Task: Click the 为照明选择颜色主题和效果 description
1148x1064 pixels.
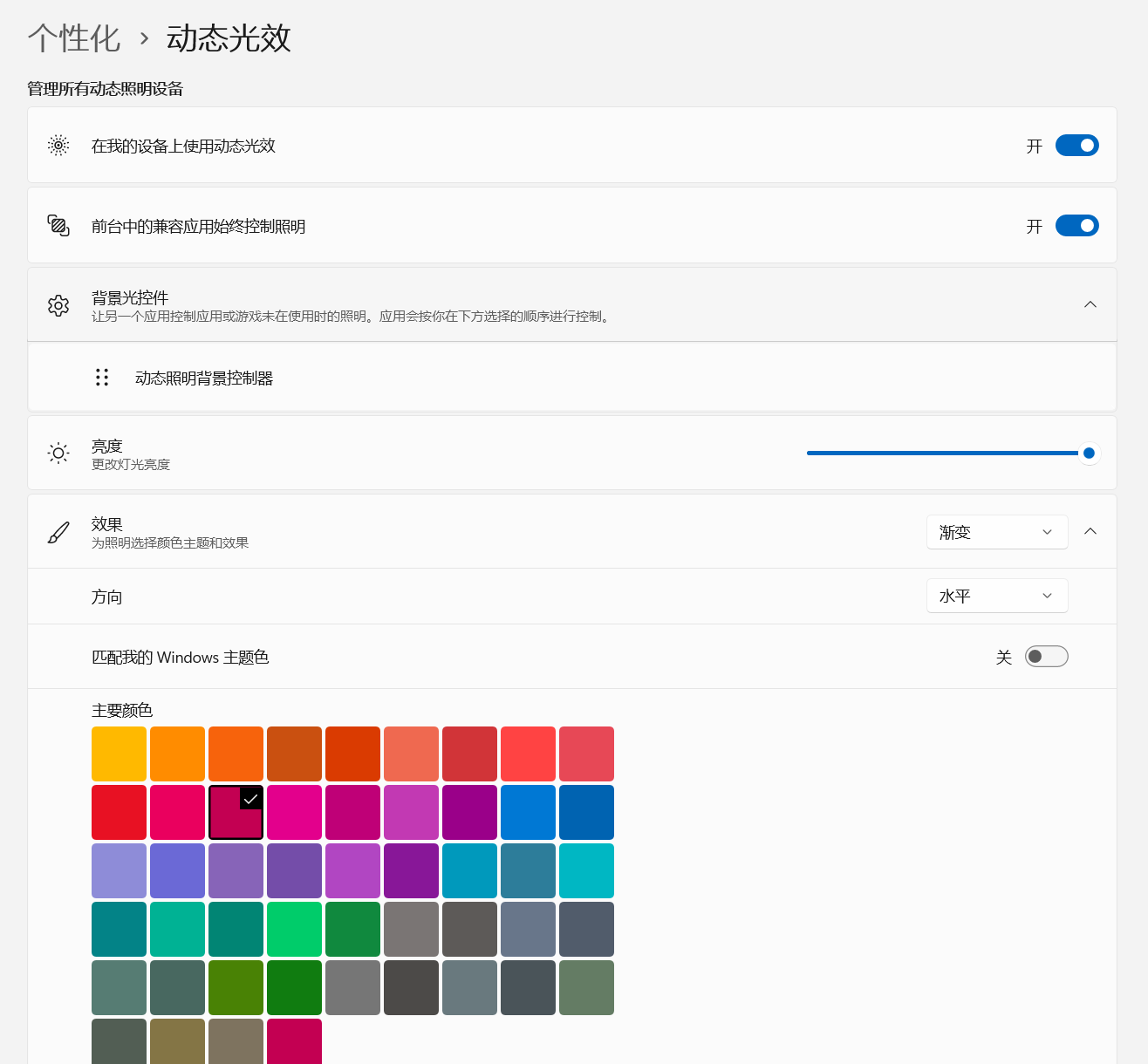Action: coord(170,542)
